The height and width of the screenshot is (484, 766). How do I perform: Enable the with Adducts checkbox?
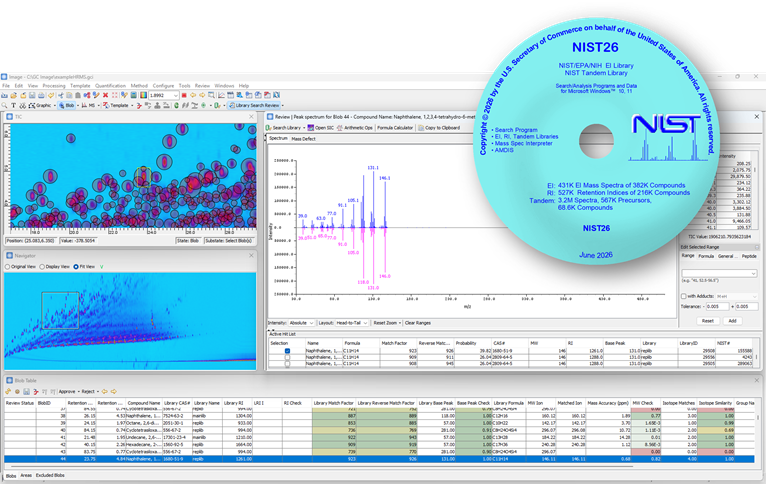[x=684, y=296]
